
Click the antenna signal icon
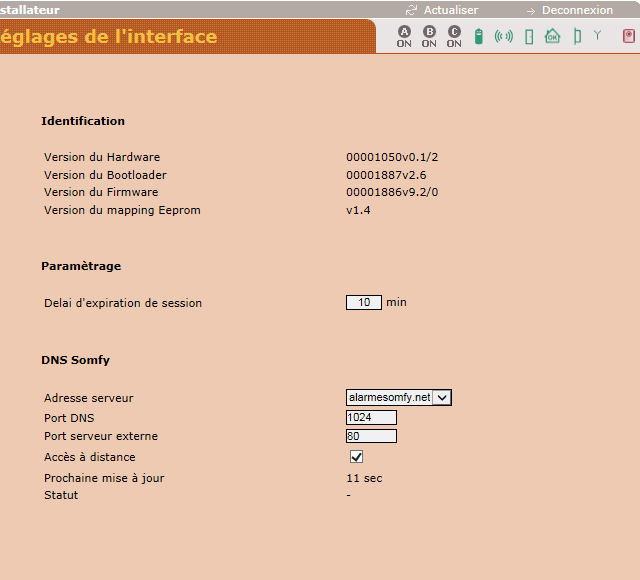(598, 36)
